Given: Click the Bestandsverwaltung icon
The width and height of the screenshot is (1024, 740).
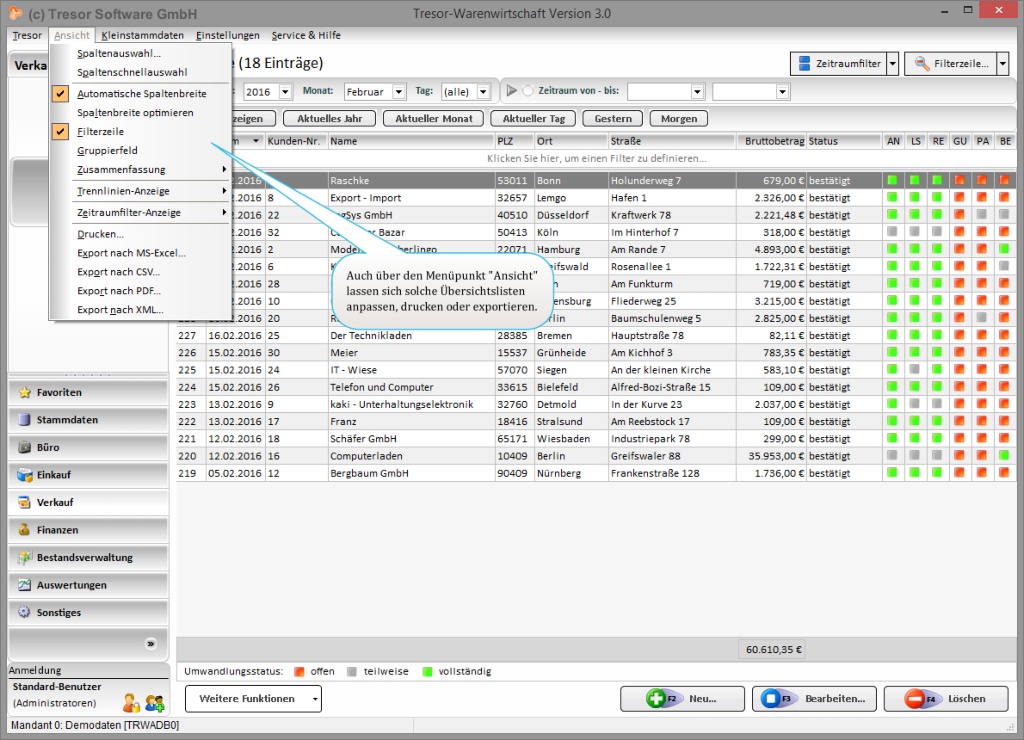Looking at the screenshot, I should tap(25, 557).
